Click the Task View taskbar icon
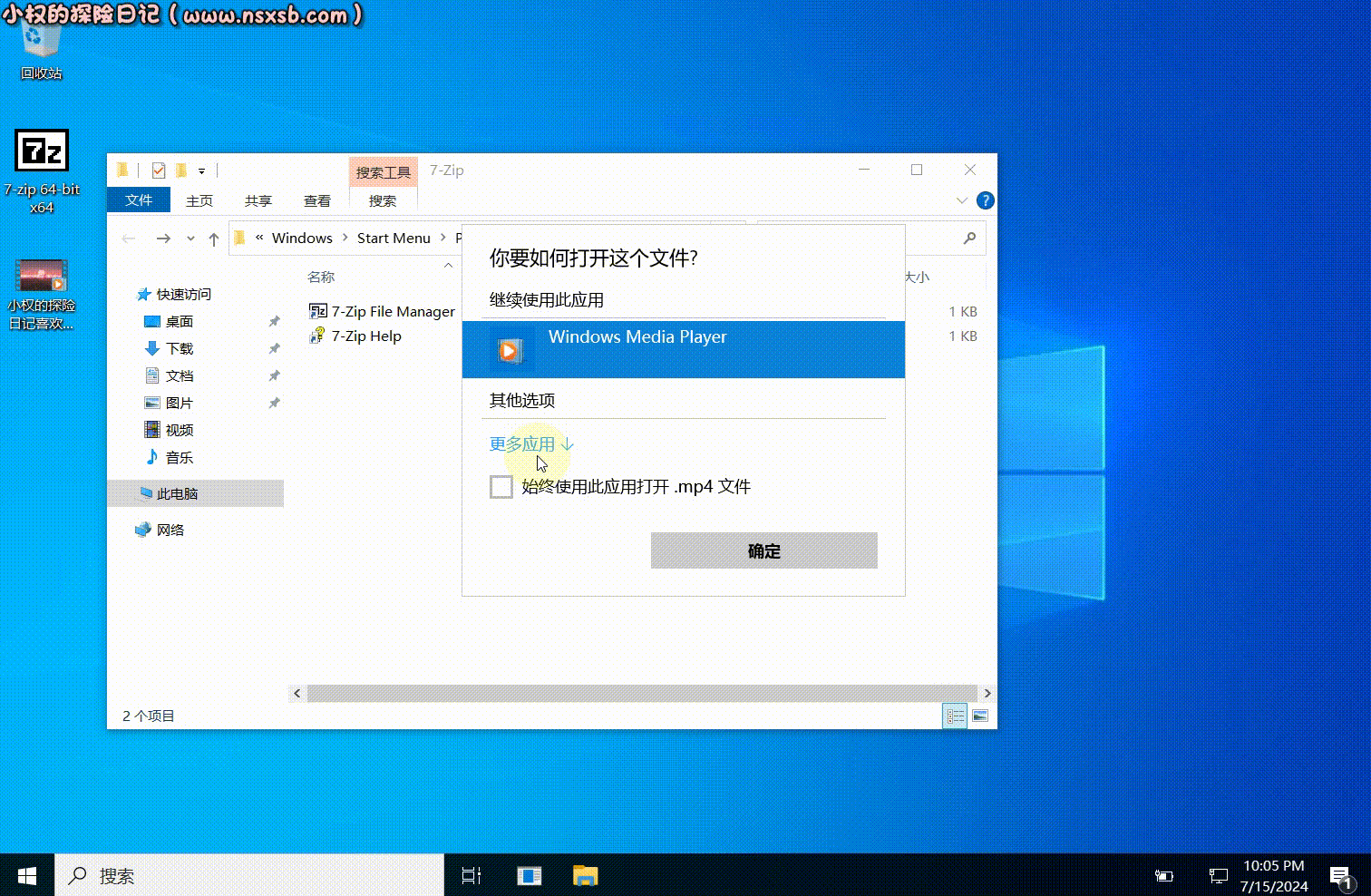 point(472,875)
